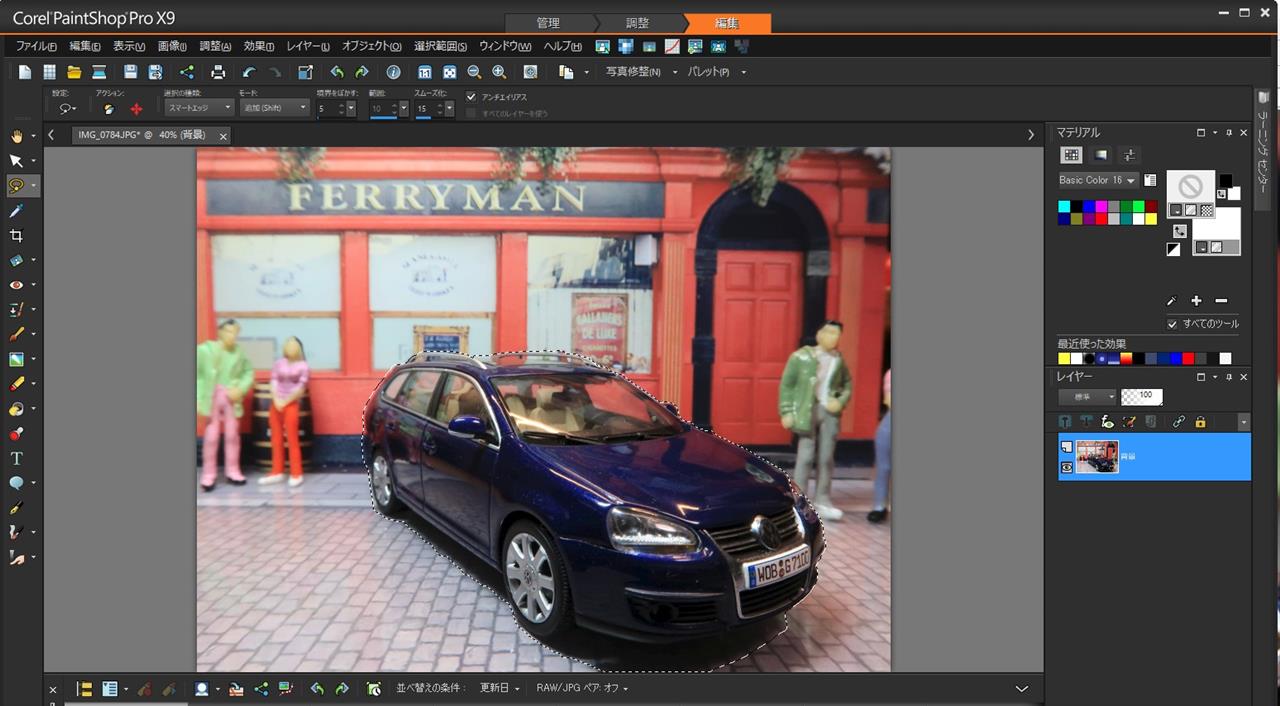Select the Red Eye tool
This screenshot has height=706, width=1280.
tap(16, 285)
